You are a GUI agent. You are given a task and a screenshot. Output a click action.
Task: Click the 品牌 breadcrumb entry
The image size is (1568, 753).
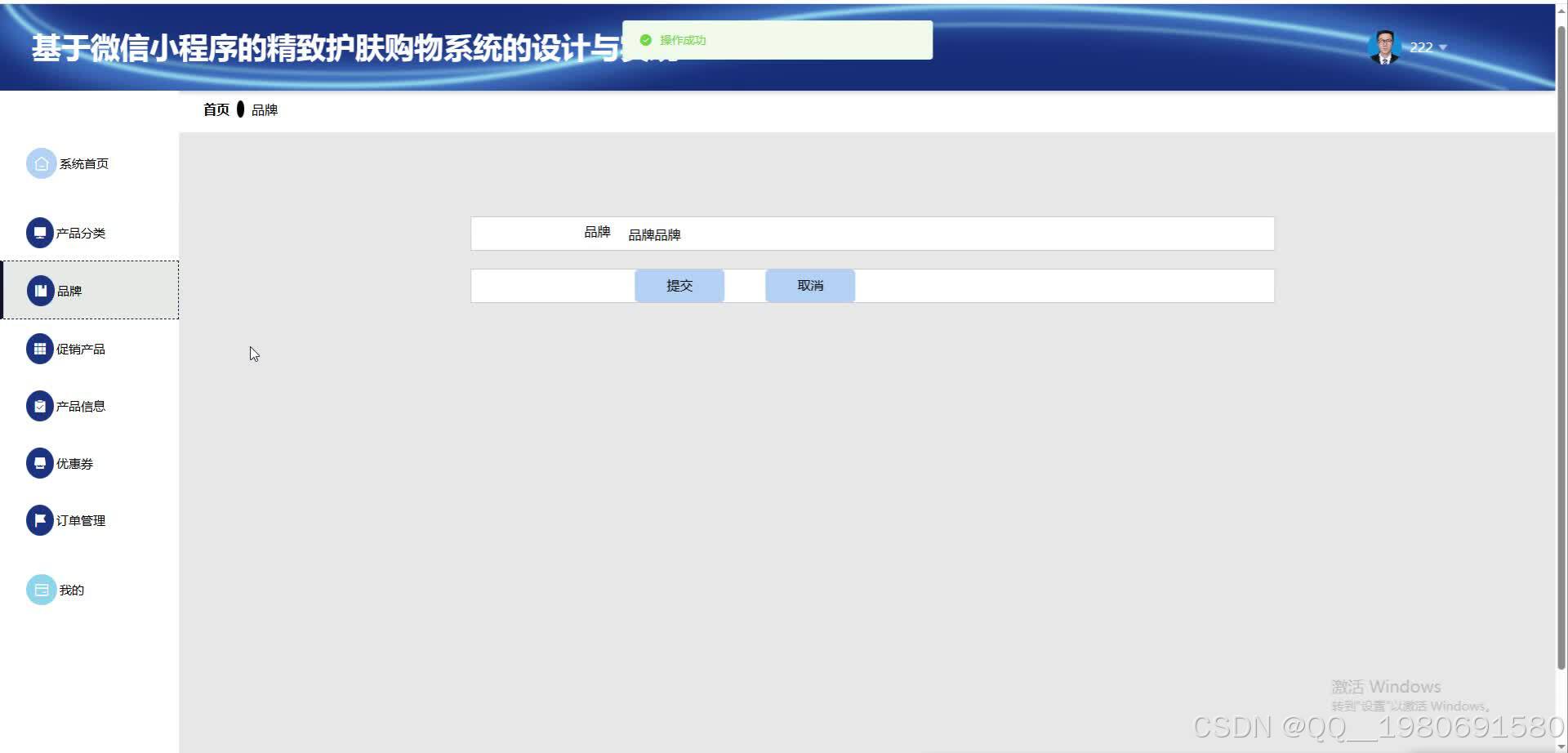coord(265,109)
